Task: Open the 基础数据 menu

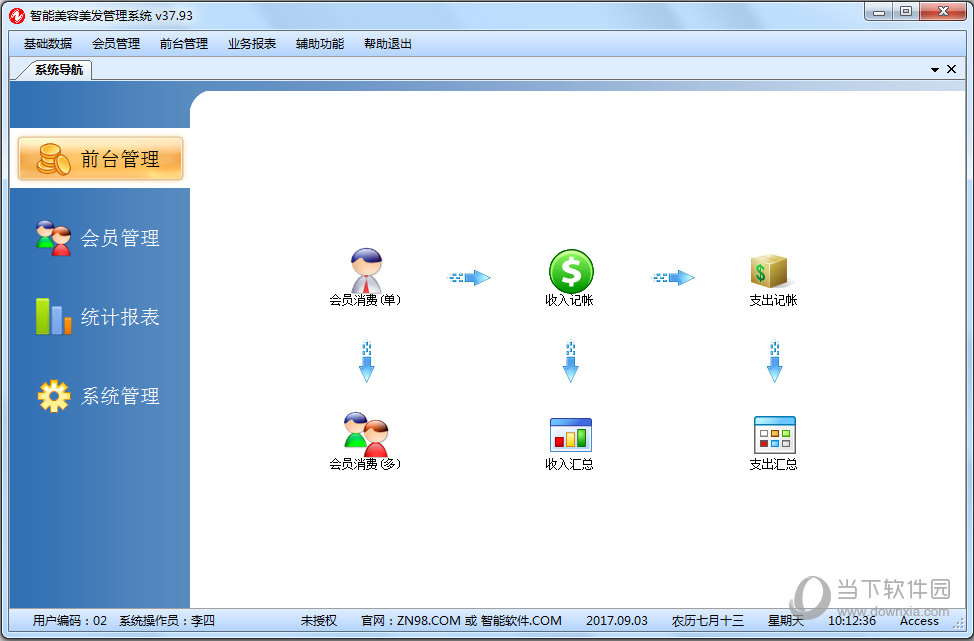Action: (48, 43)
